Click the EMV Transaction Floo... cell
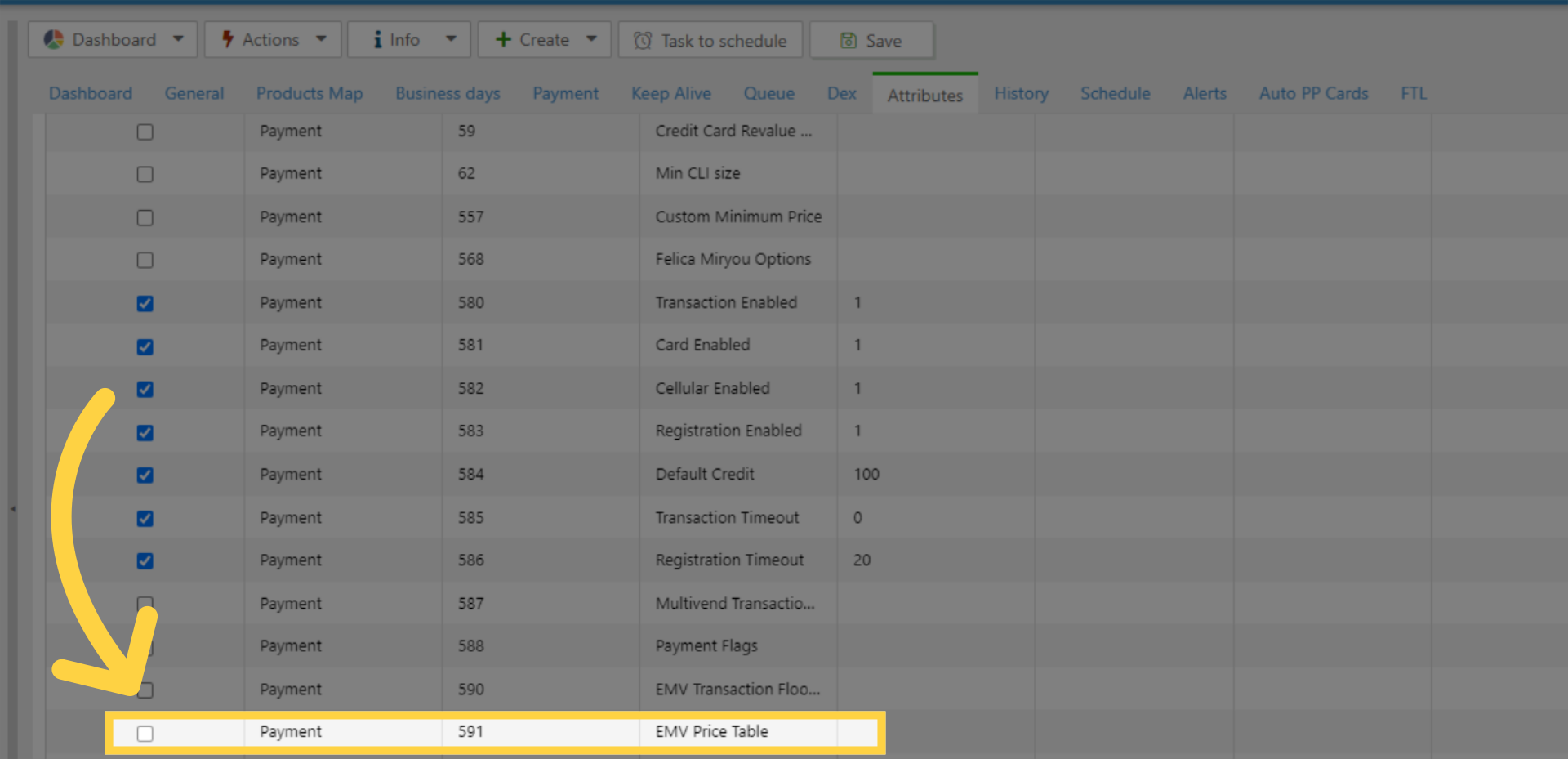This screenshot has width=1568, height=759. pyautogui.click(x=737, y=689)
